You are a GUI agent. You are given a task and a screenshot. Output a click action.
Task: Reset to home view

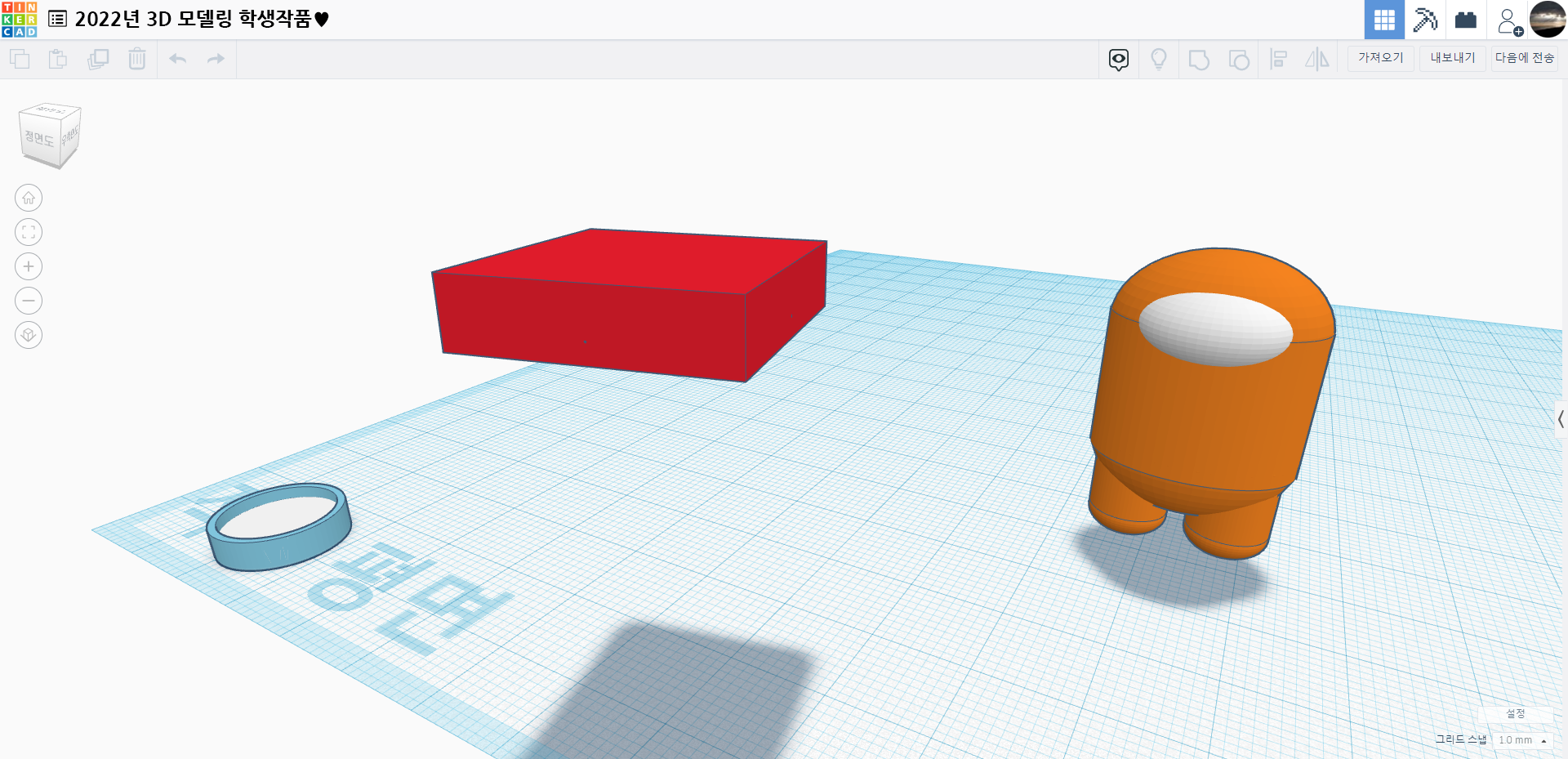pos(29,198)
